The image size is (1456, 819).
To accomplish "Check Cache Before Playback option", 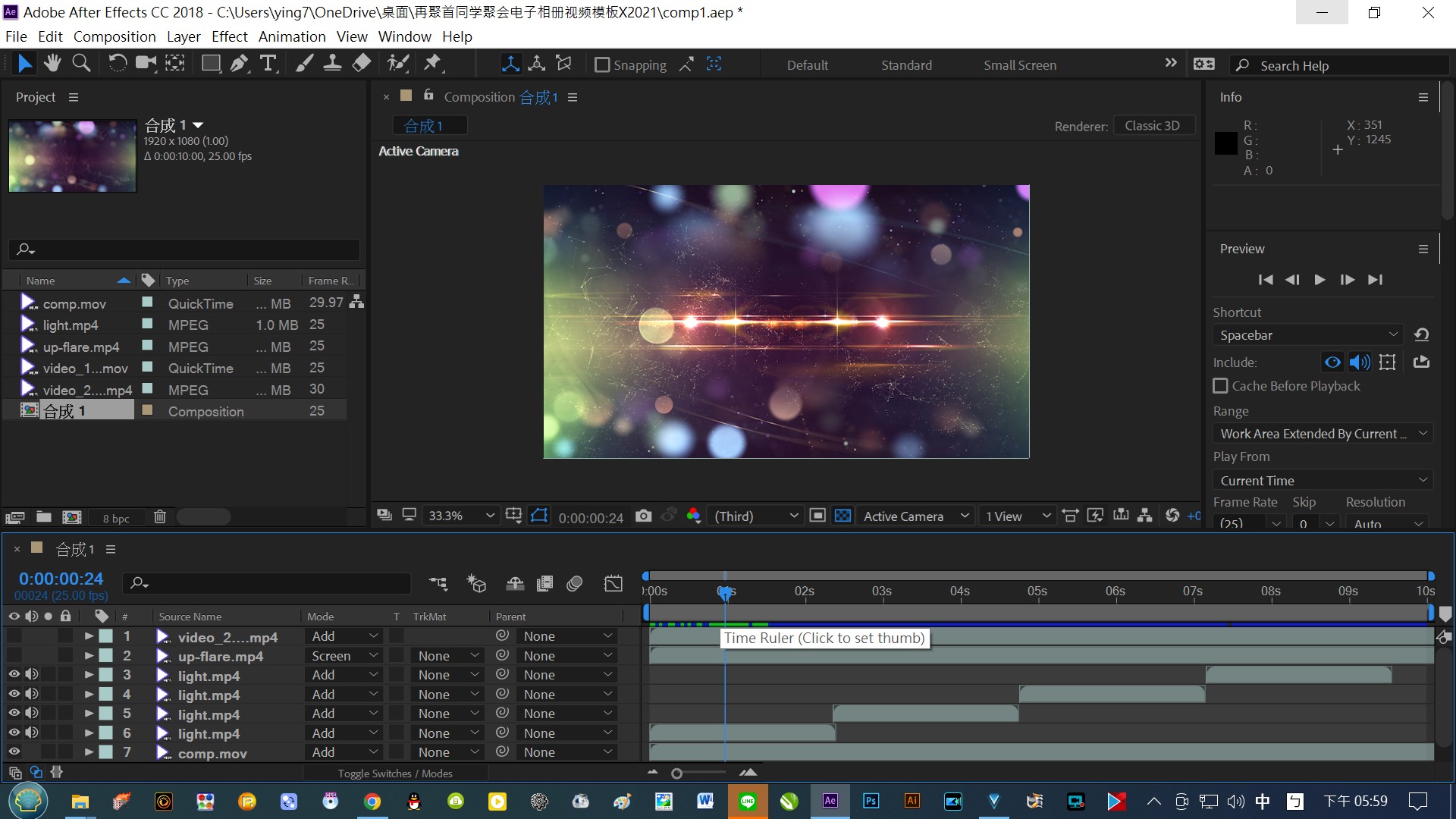I will (x=1220, y=386).
